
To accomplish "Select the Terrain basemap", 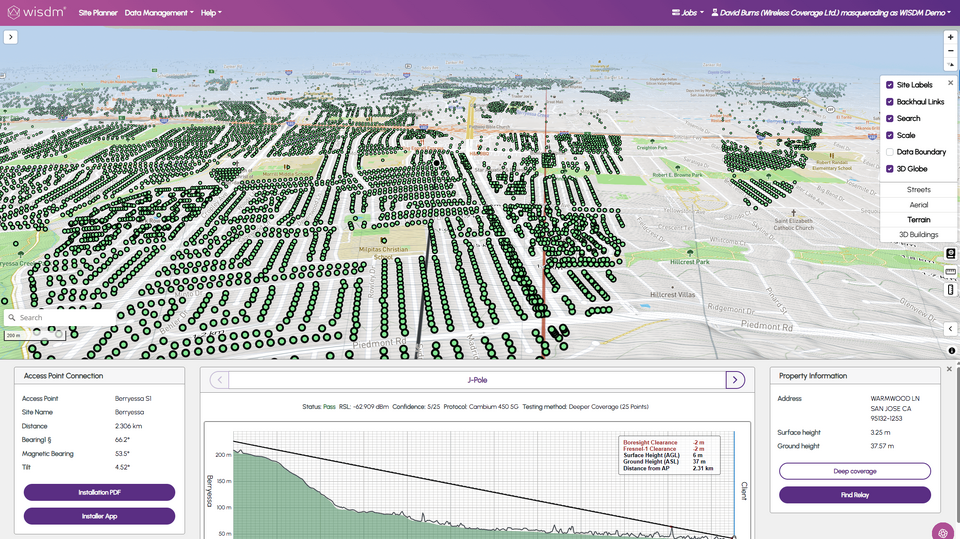I will [918, 220].
